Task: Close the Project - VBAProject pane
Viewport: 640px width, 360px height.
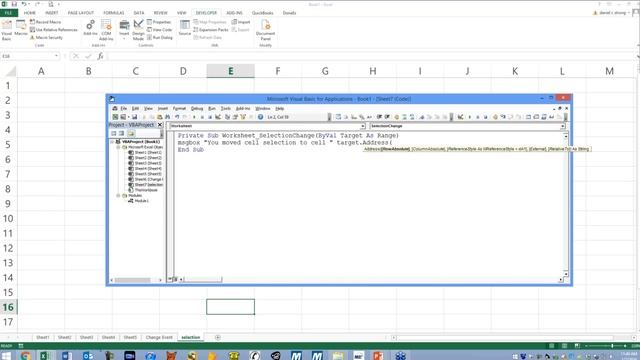Action: [160, 125]
